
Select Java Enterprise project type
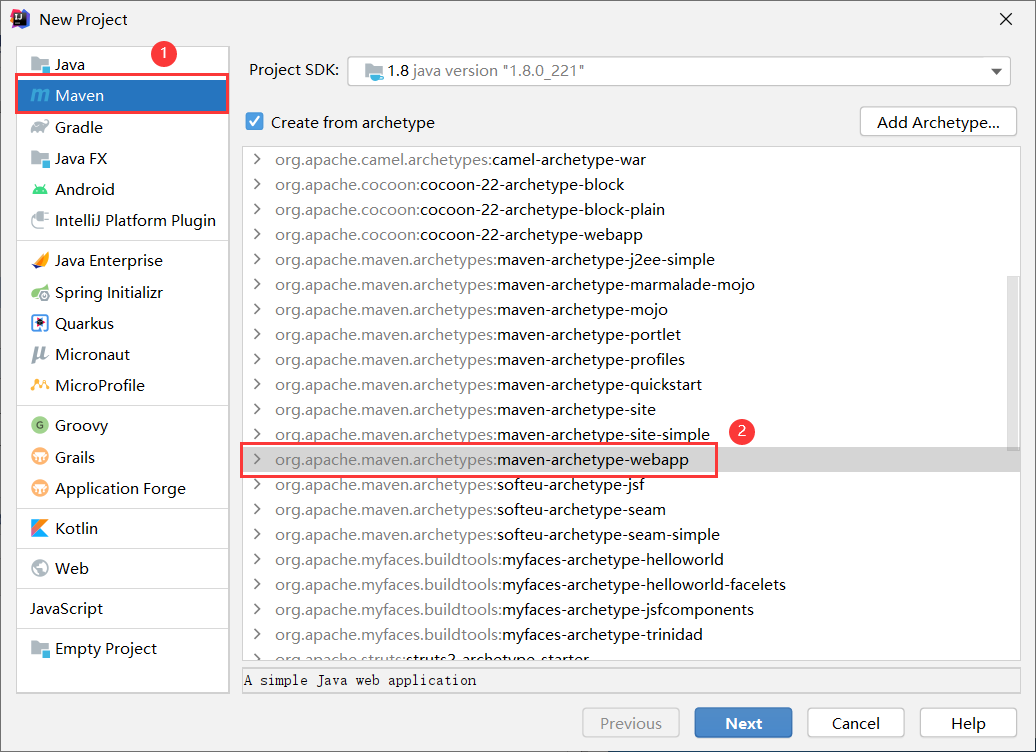(x=123, y=260)
